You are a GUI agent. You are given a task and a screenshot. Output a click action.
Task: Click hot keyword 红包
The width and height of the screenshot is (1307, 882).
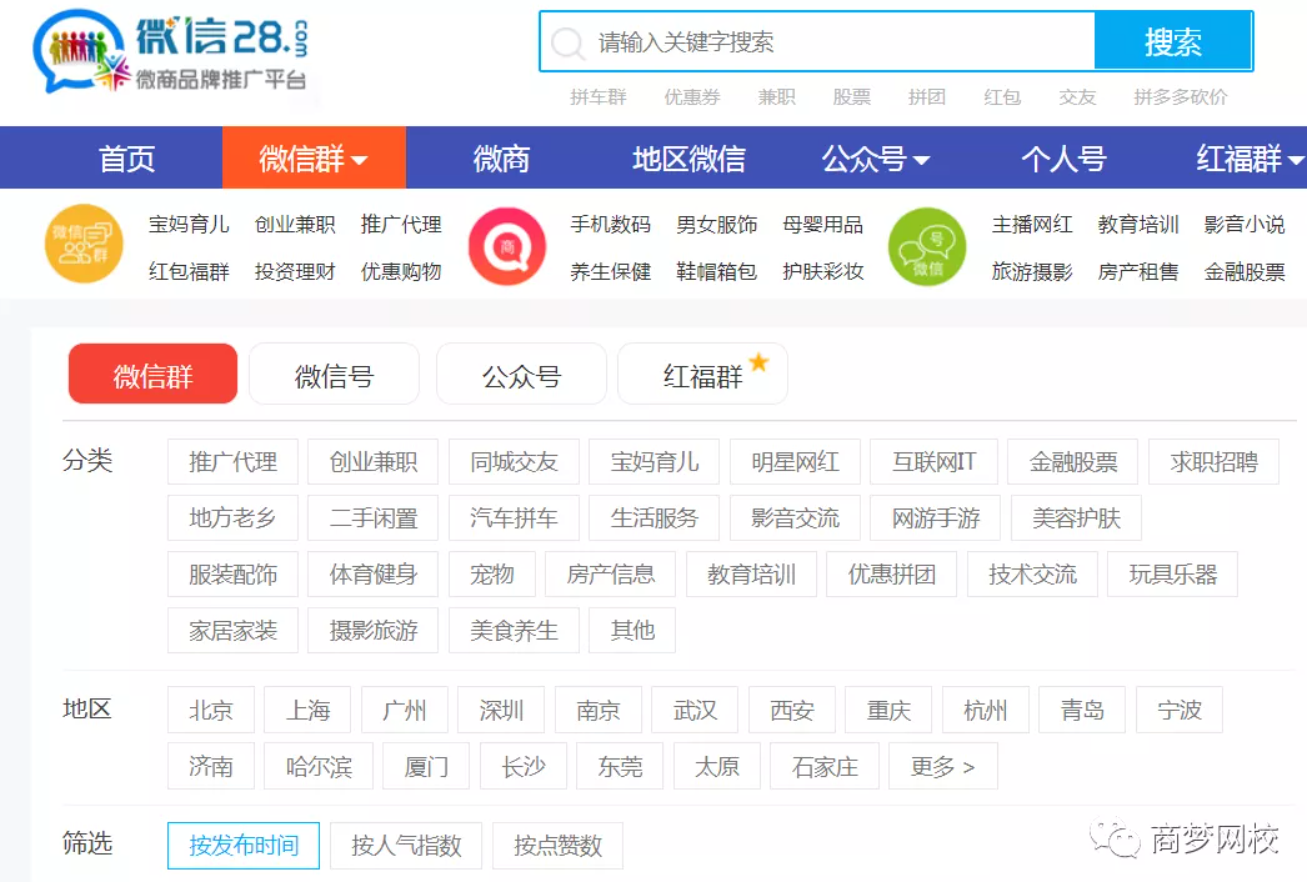click(x=1002, y=97)
